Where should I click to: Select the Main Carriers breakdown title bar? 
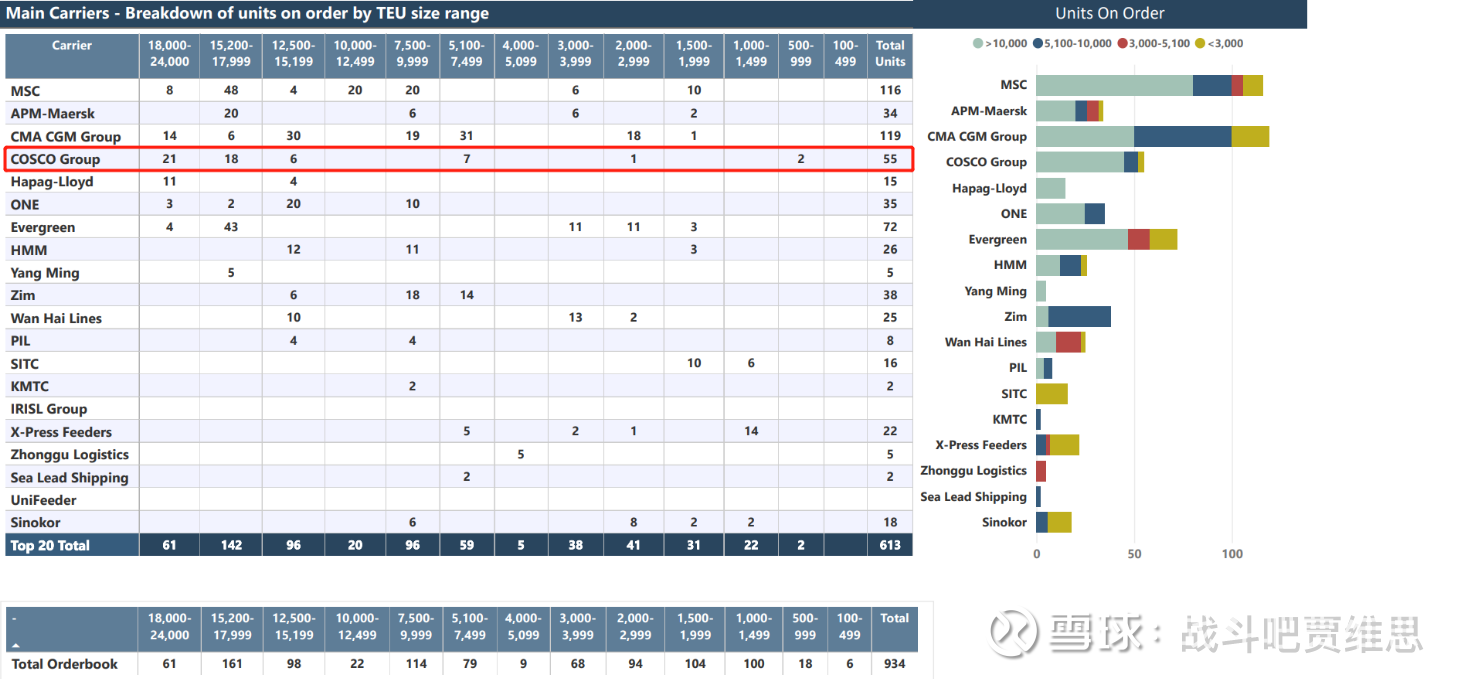tap(456, 14)
